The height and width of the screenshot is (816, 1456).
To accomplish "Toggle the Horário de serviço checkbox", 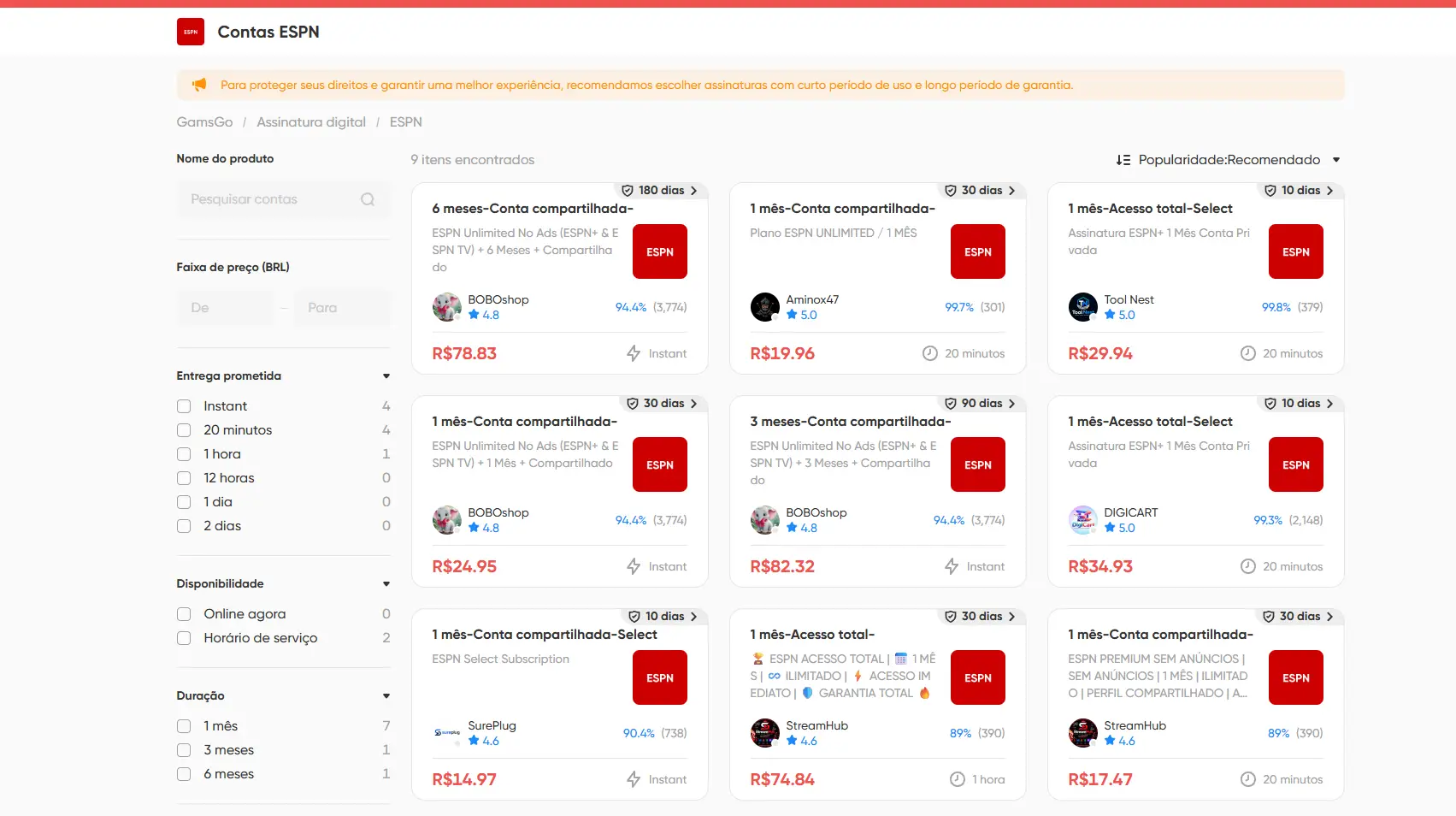I will click(184, 638).
